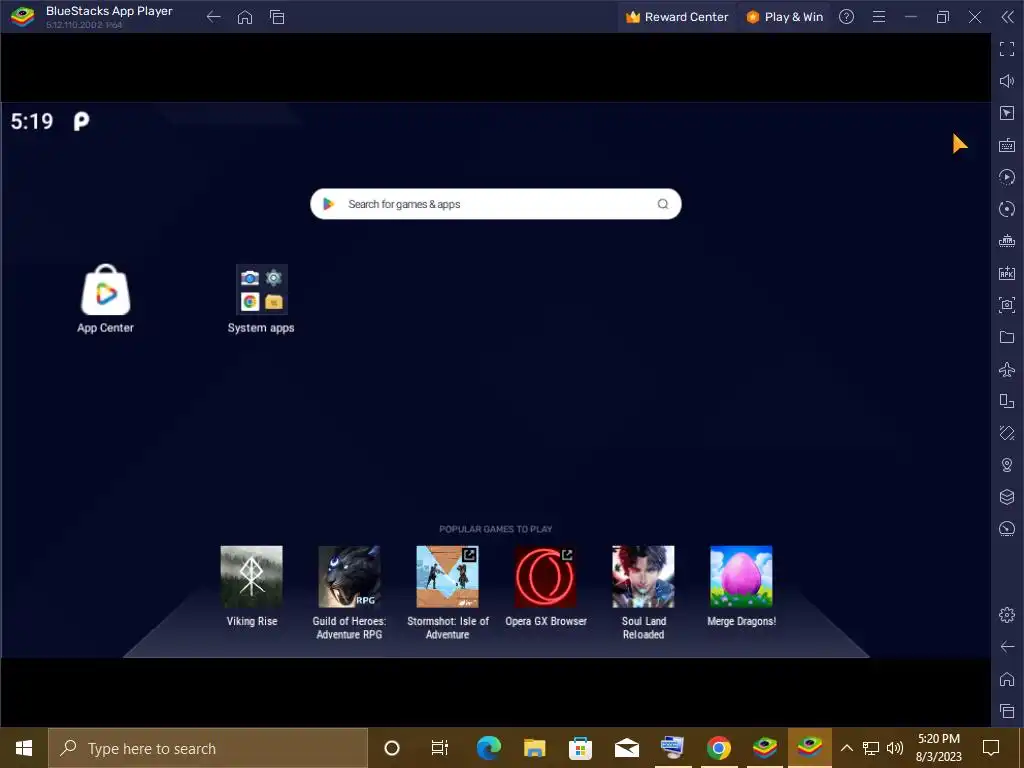The width and height of the screenshot is (1024, 768).
Task: Click the magnifier icon in search bar
Action: (x=663, y=204)
